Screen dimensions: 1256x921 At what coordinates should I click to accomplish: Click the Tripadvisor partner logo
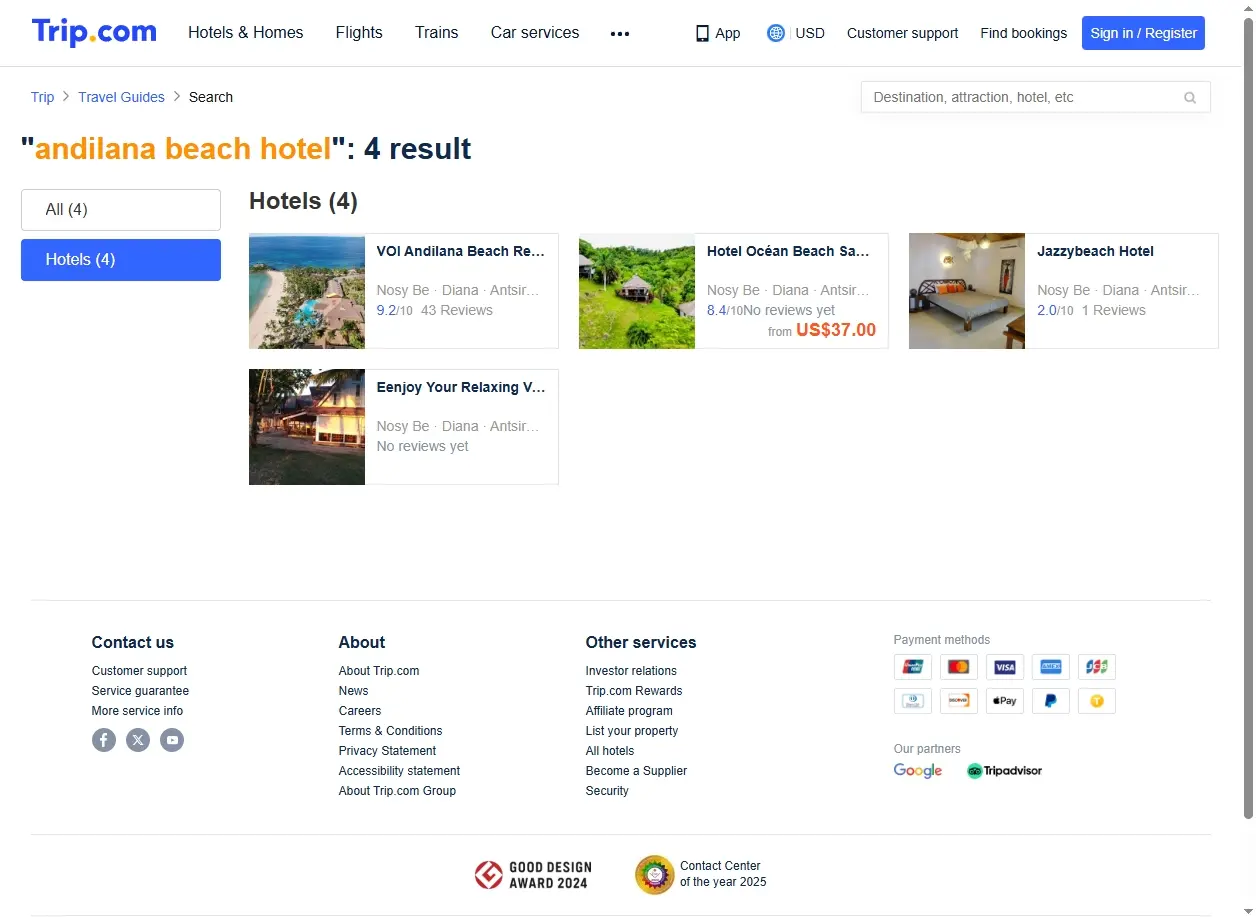coord(1004,771)
